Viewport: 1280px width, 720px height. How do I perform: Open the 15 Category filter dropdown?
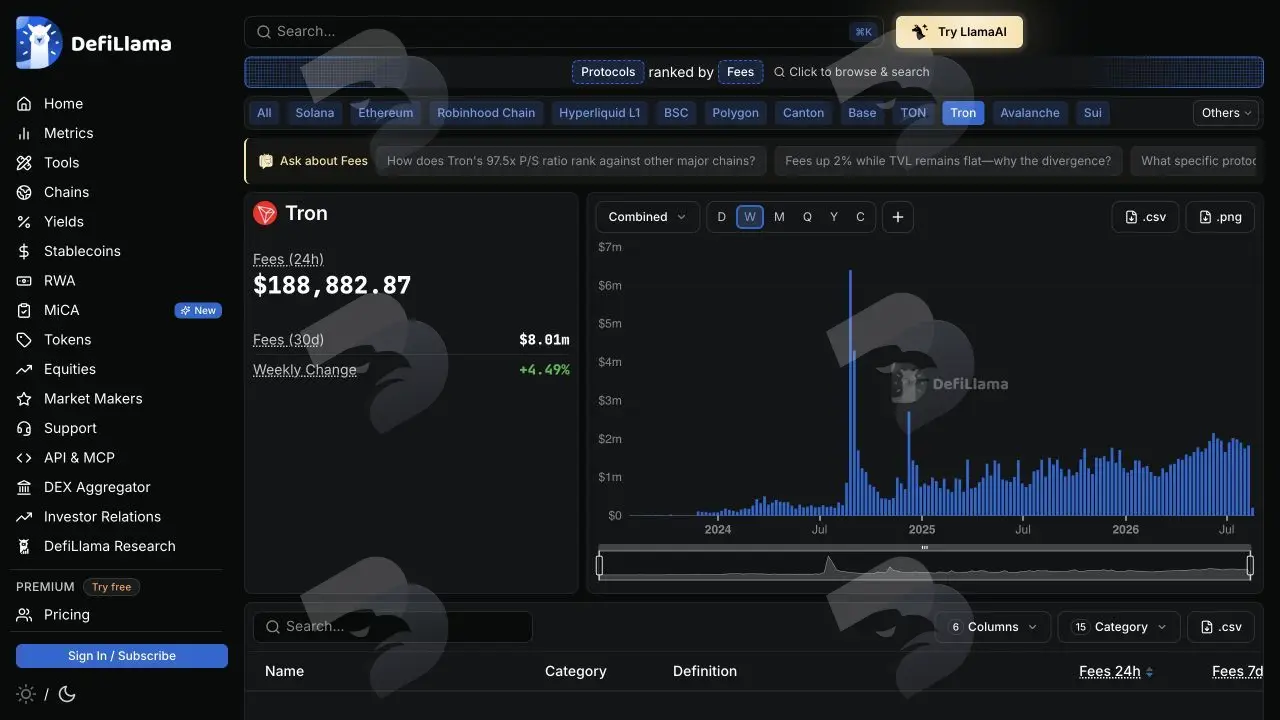point(1119,627)
